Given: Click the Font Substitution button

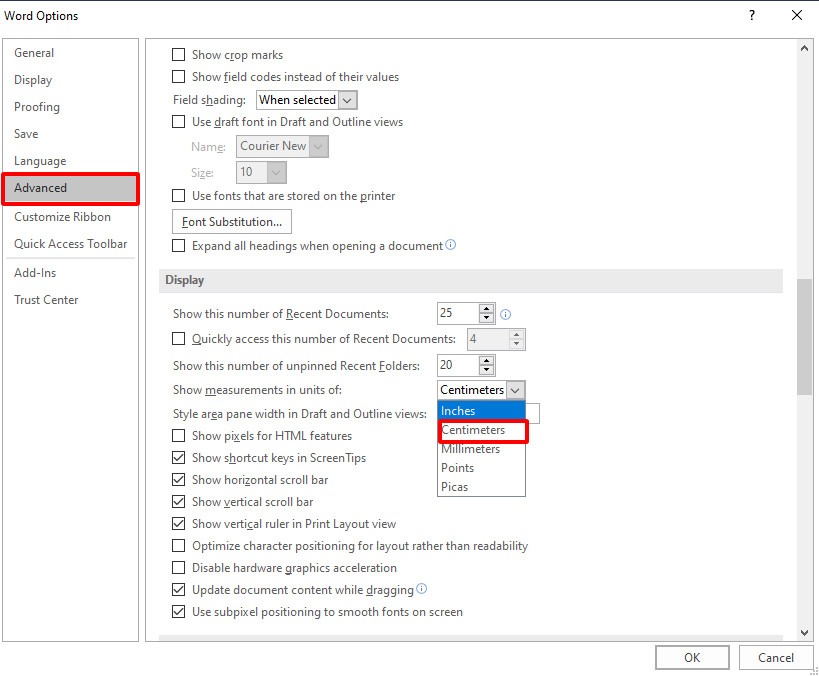Looking at the screenshot, I should [x=232, y=221].
